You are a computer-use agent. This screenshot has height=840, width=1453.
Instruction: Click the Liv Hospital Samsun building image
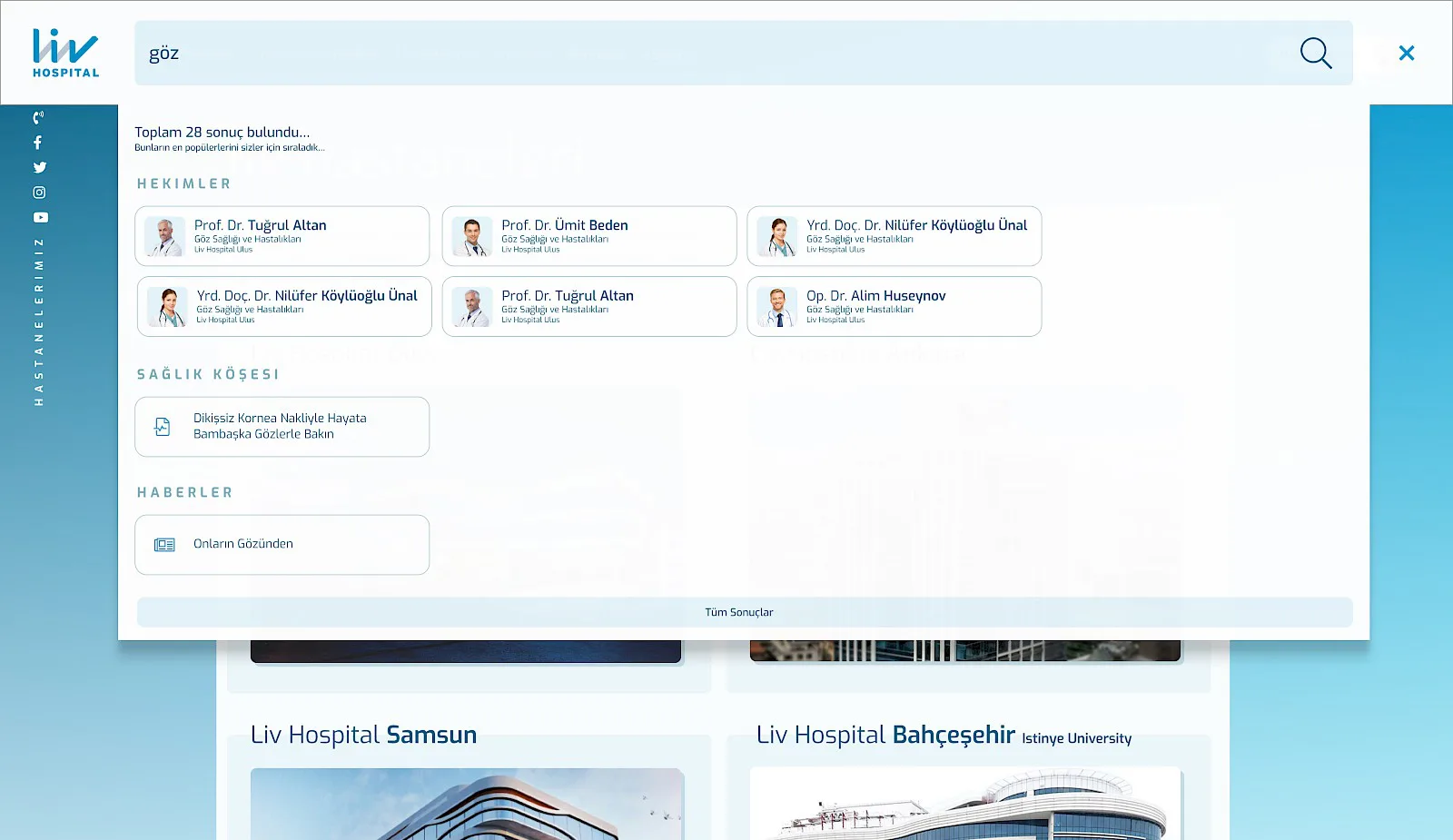[466, 804]
